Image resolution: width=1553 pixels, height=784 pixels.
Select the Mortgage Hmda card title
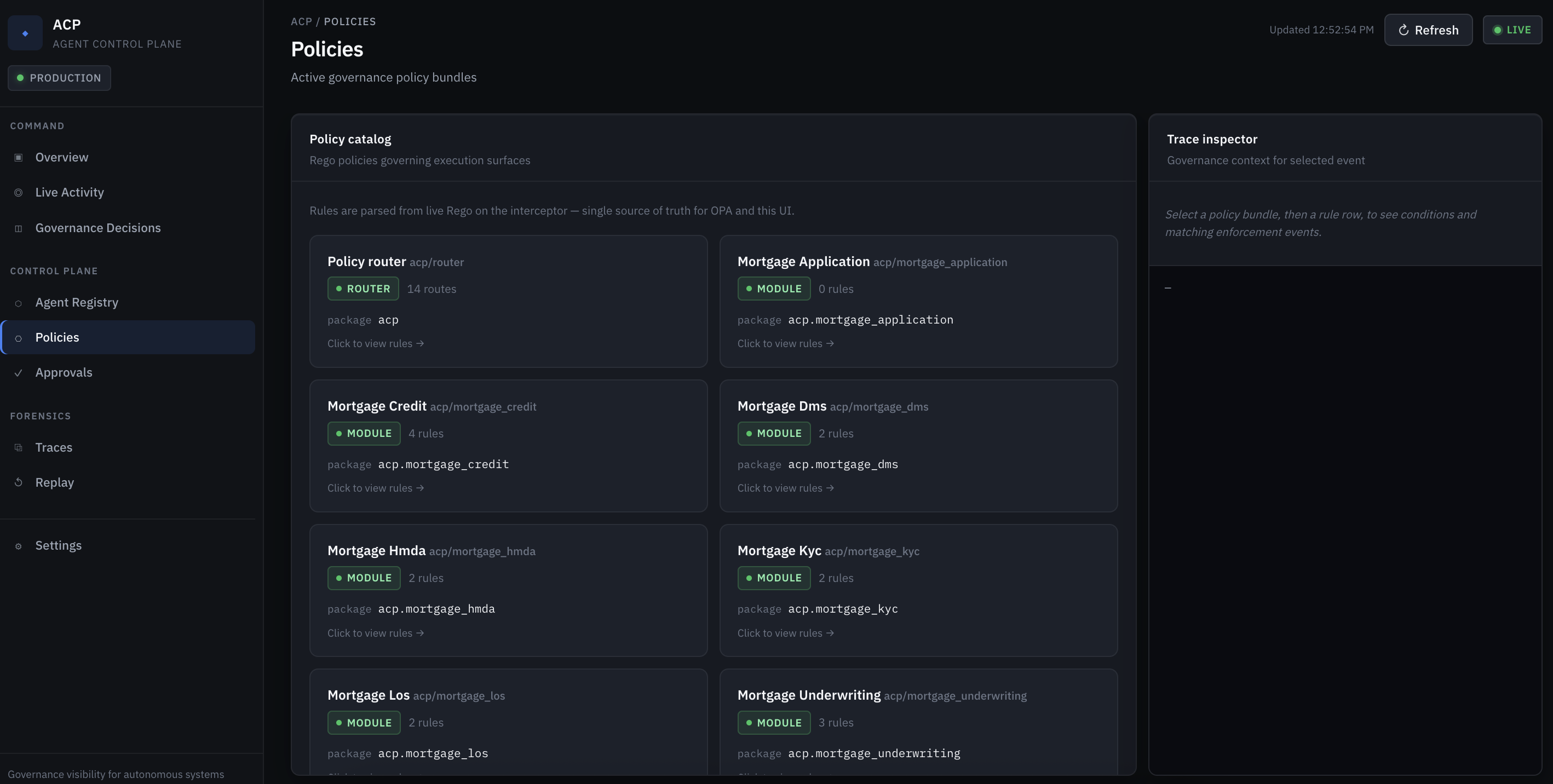[376, 551]
